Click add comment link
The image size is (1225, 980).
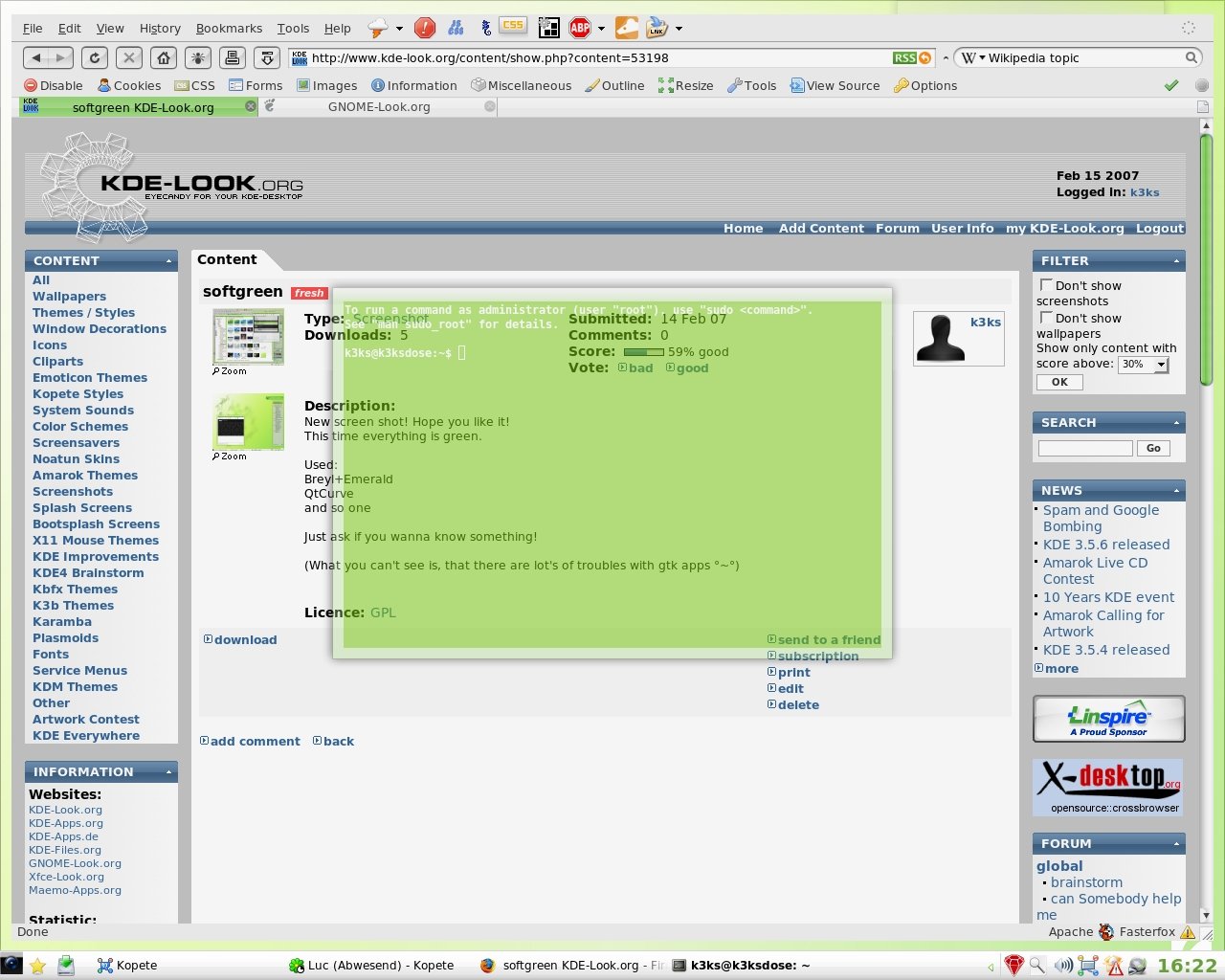(x=250, y=741)
